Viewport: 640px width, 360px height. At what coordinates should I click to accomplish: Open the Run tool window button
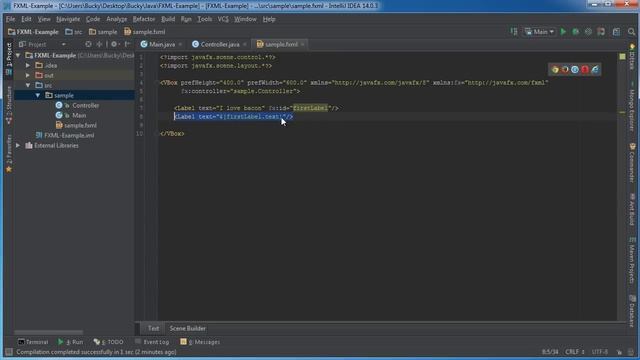click(x=70, y=342)
